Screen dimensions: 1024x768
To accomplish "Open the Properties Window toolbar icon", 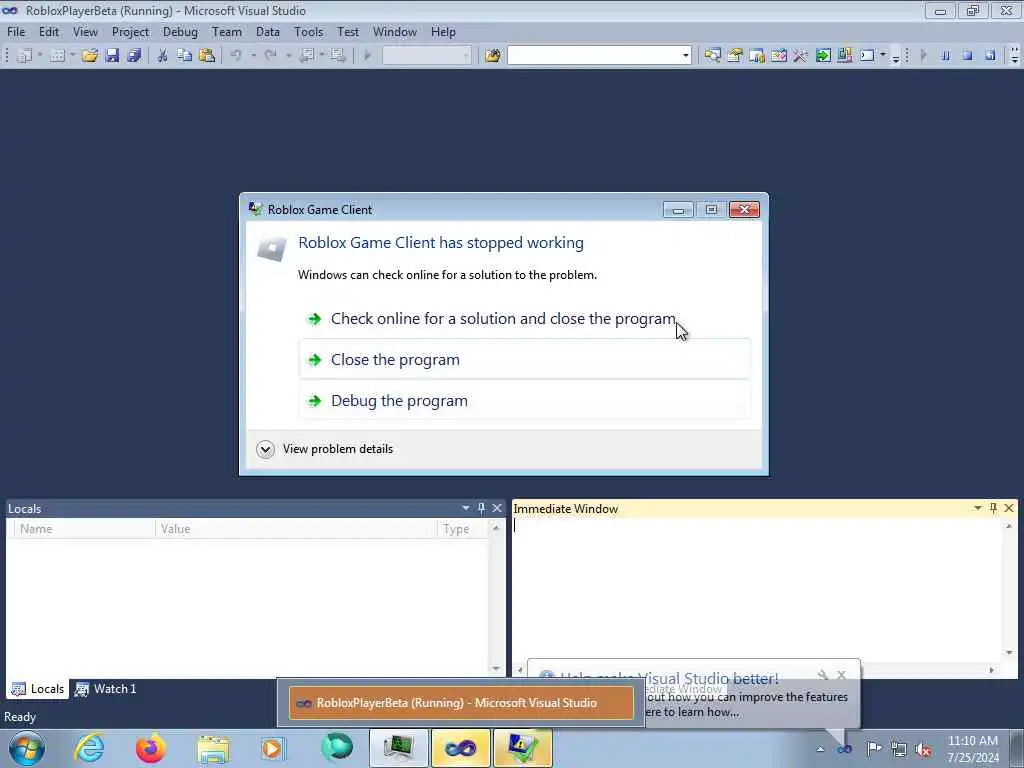I will click(735, 56).
